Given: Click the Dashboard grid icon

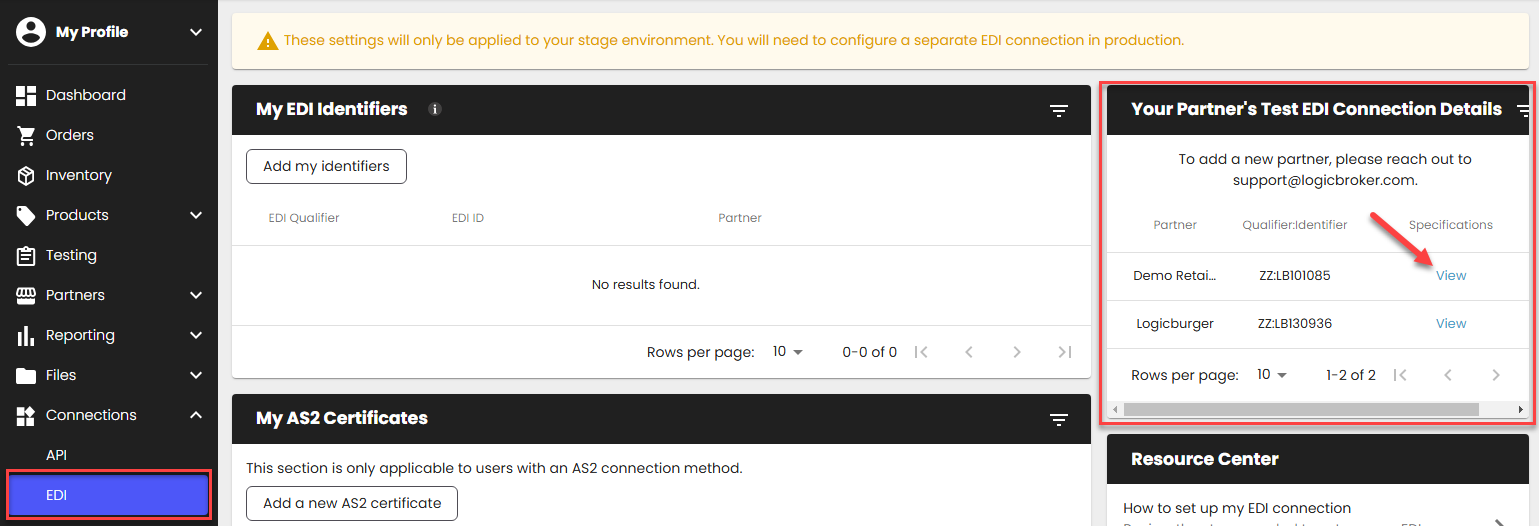Looking at the screenshot, I should click(27, 95).
